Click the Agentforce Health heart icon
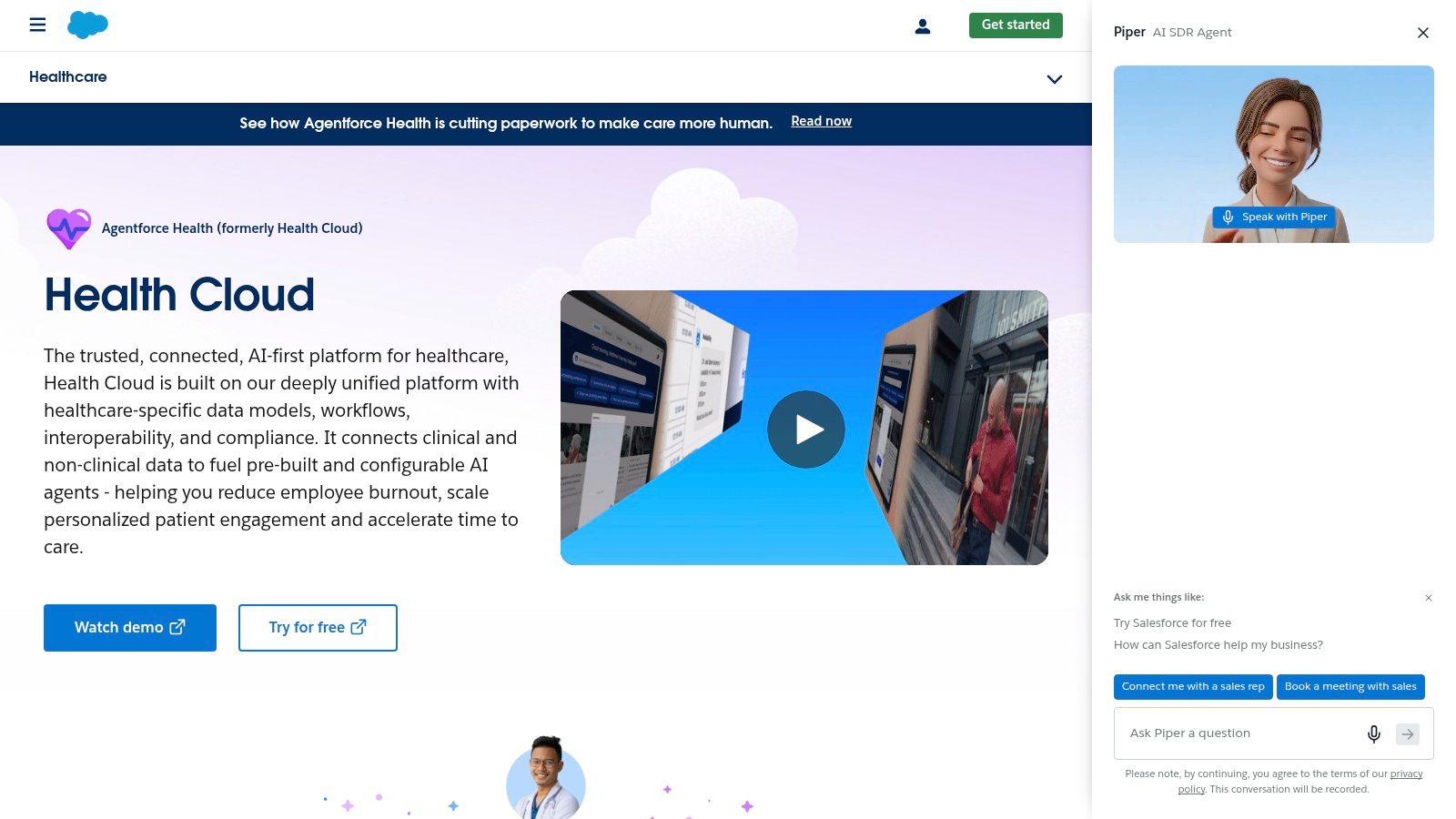Image resolution: width=1456 pixels, height=819 pixels. (x=69, y=228)
